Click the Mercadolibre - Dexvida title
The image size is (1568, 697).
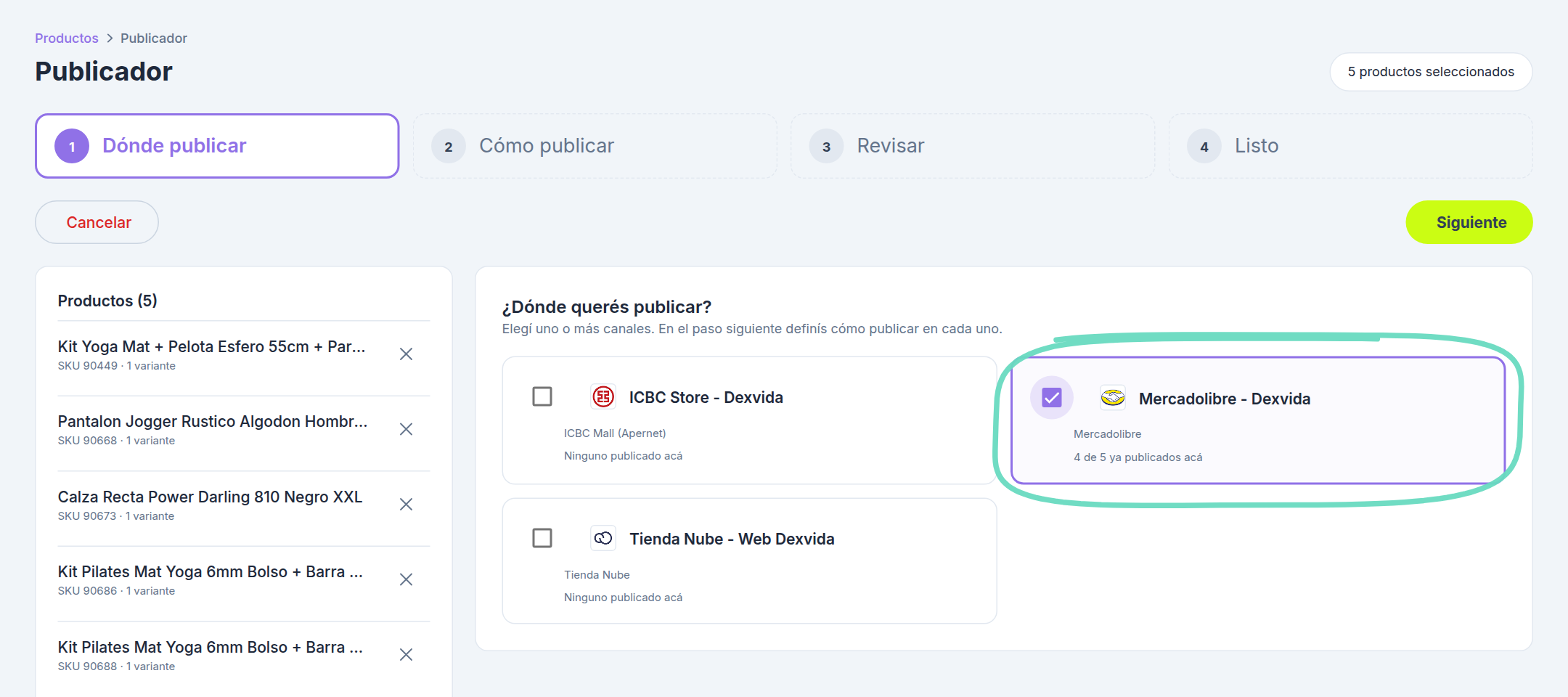coord(1224,399)
